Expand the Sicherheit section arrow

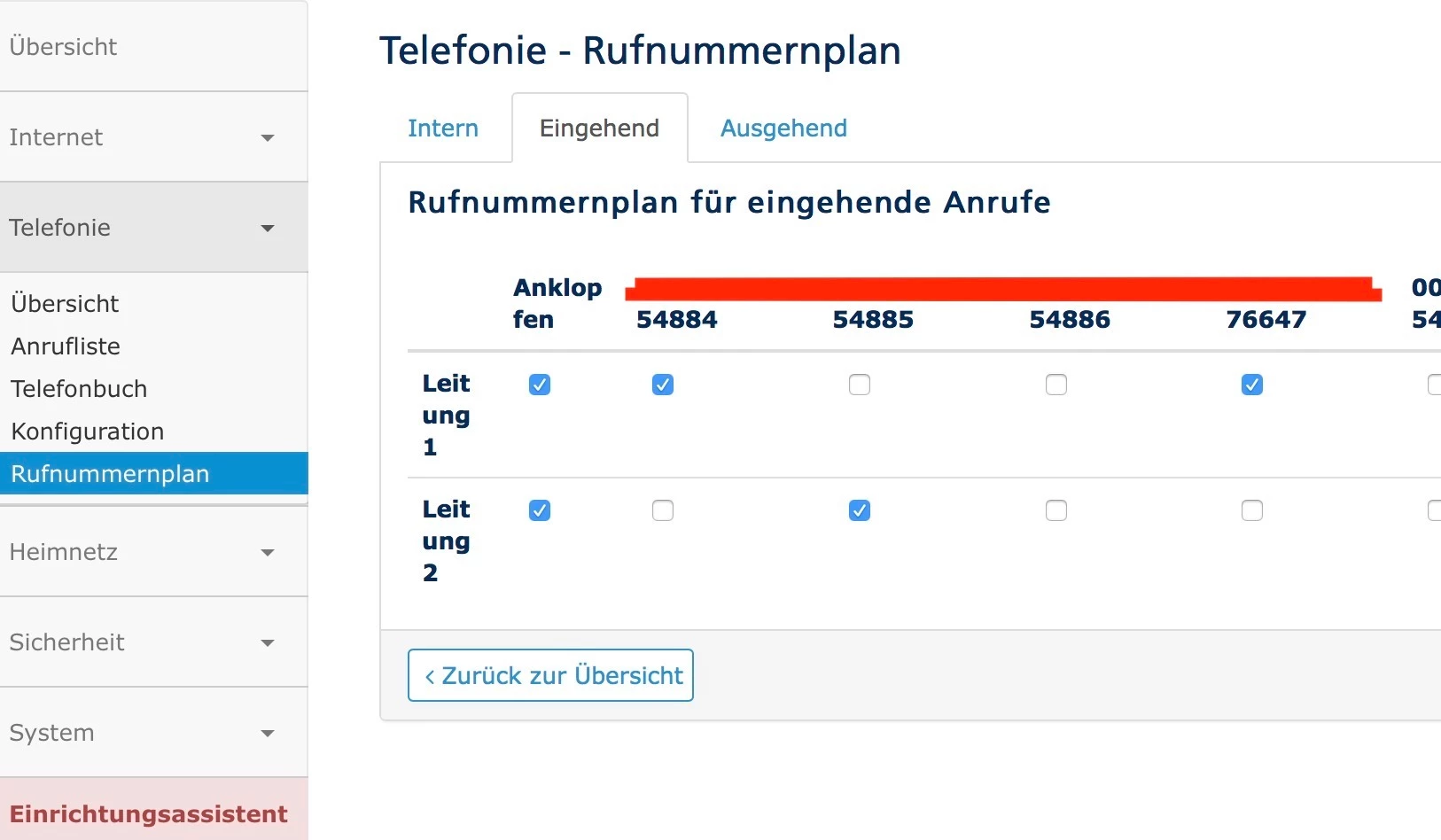point(268,643)
